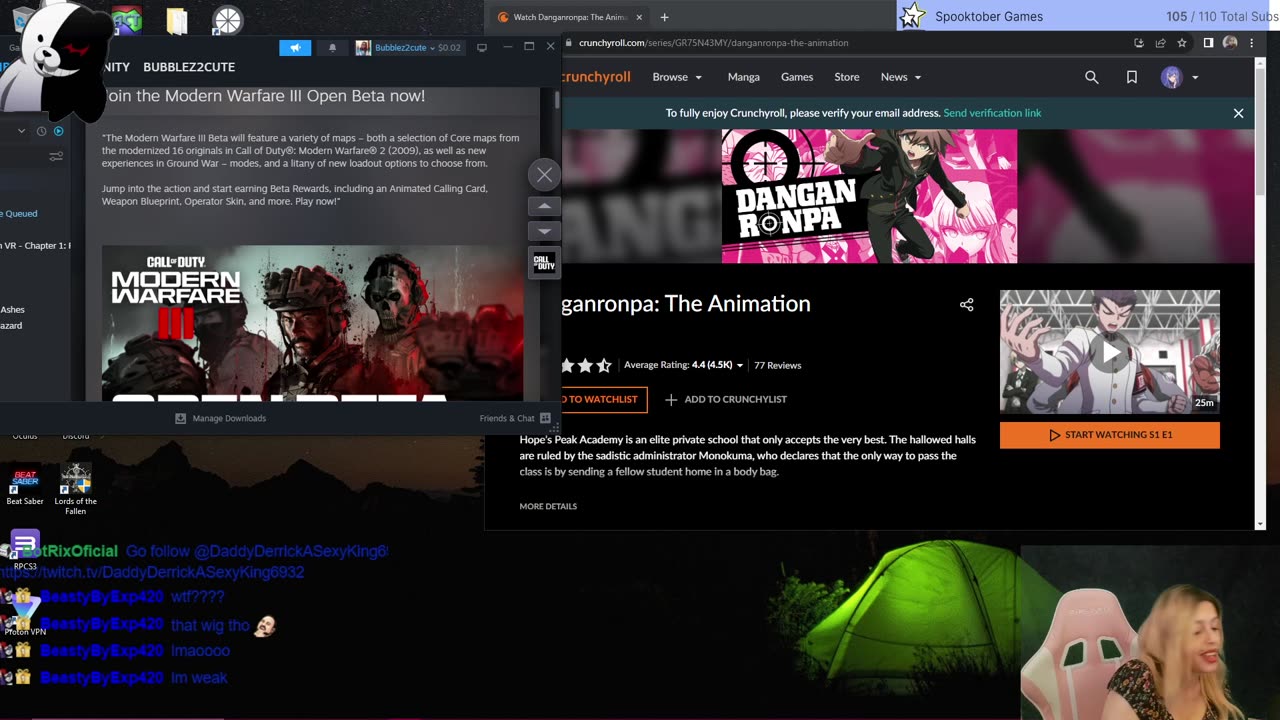Expand Crunchyroll account dropdown arrow
The width and height of the screenshot is (1280, 720).
tap(1195, 77)
